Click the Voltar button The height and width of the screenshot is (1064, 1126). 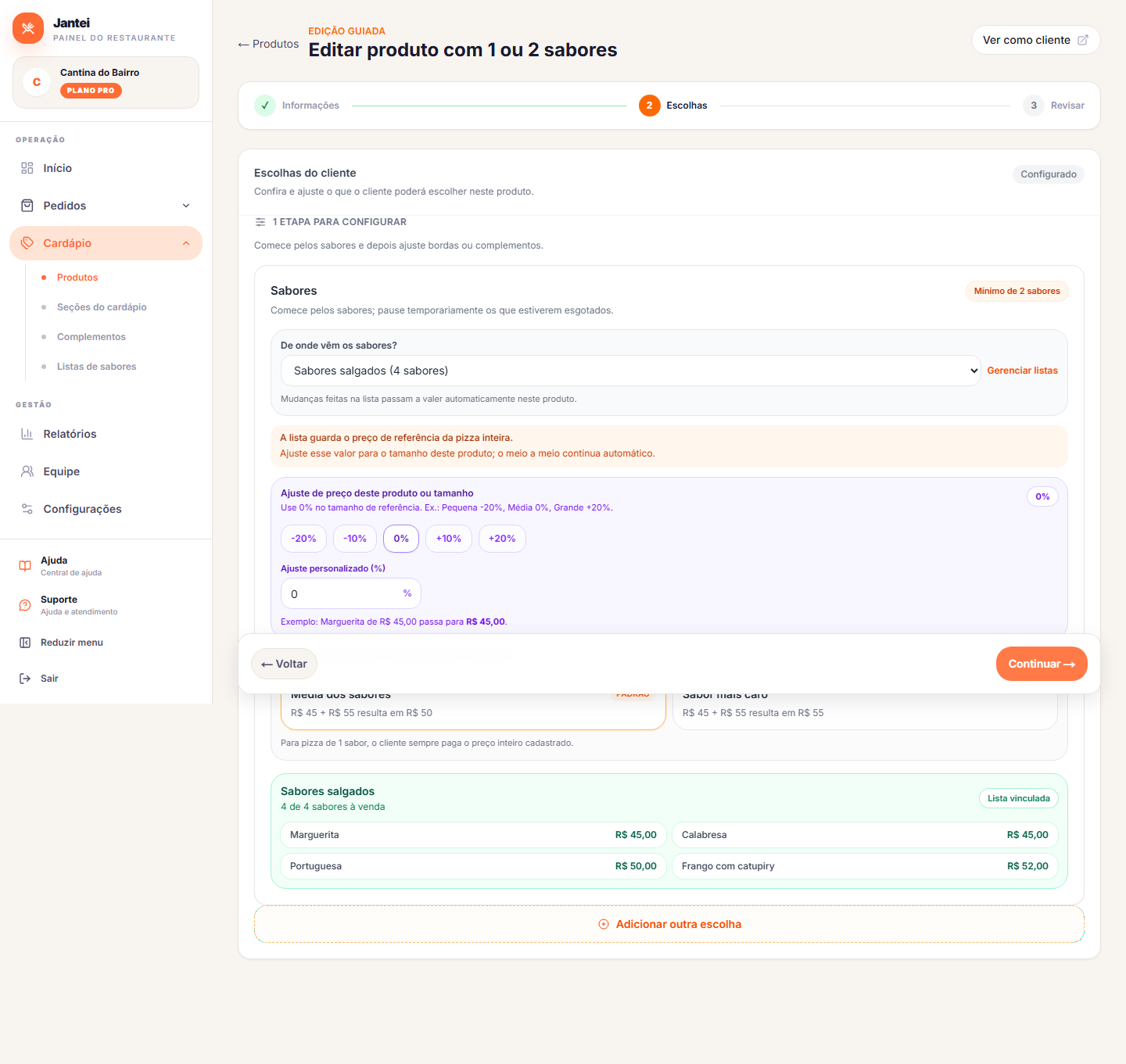(x=285, y=664)
